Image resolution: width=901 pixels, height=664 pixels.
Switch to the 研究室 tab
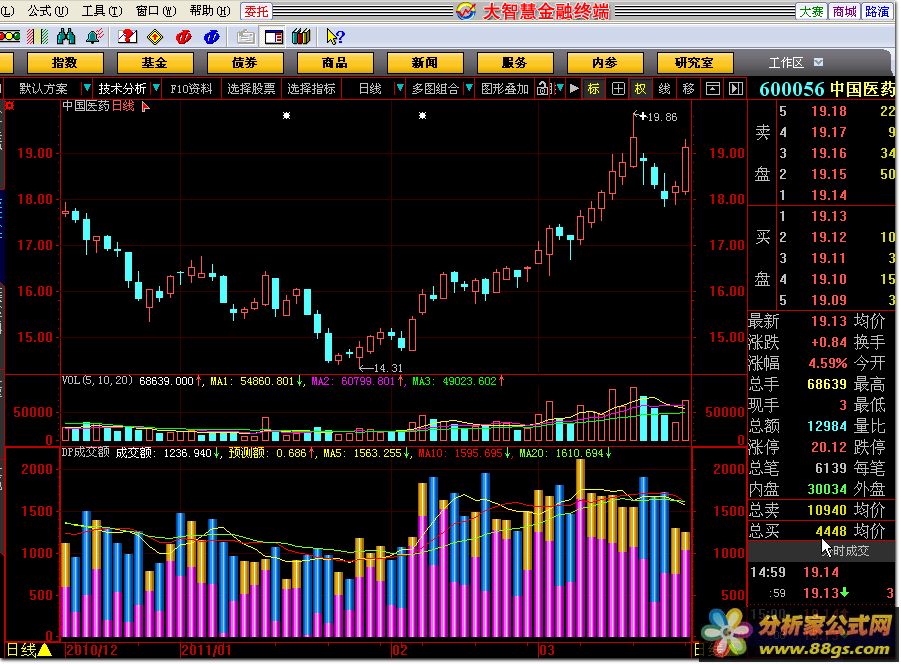[x=694, y=63]
